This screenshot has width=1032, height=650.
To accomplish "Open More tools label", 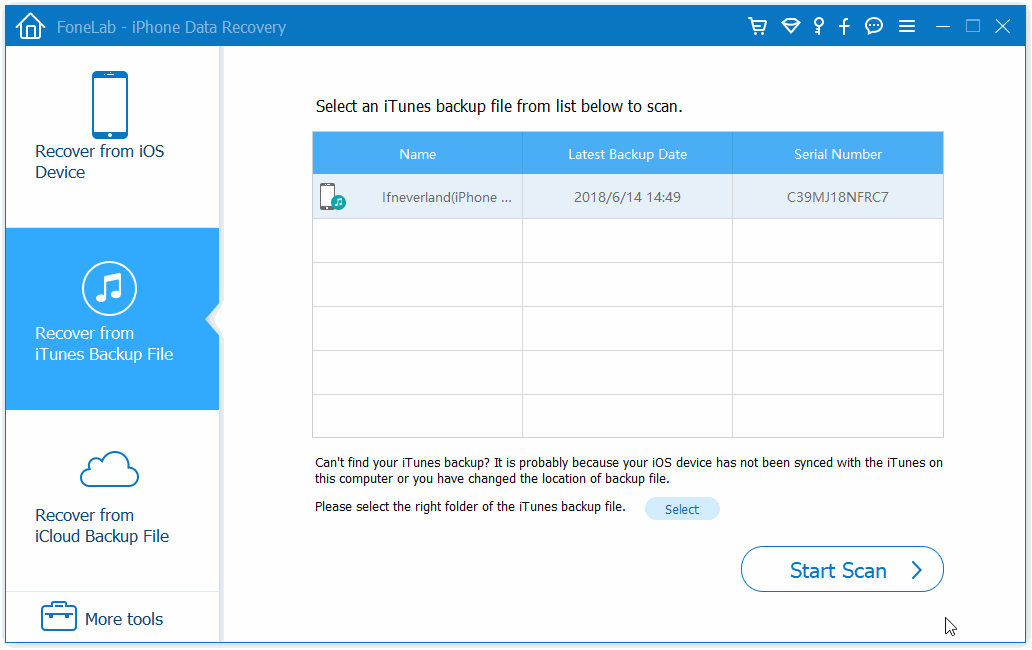I will (x=124, y=619).
